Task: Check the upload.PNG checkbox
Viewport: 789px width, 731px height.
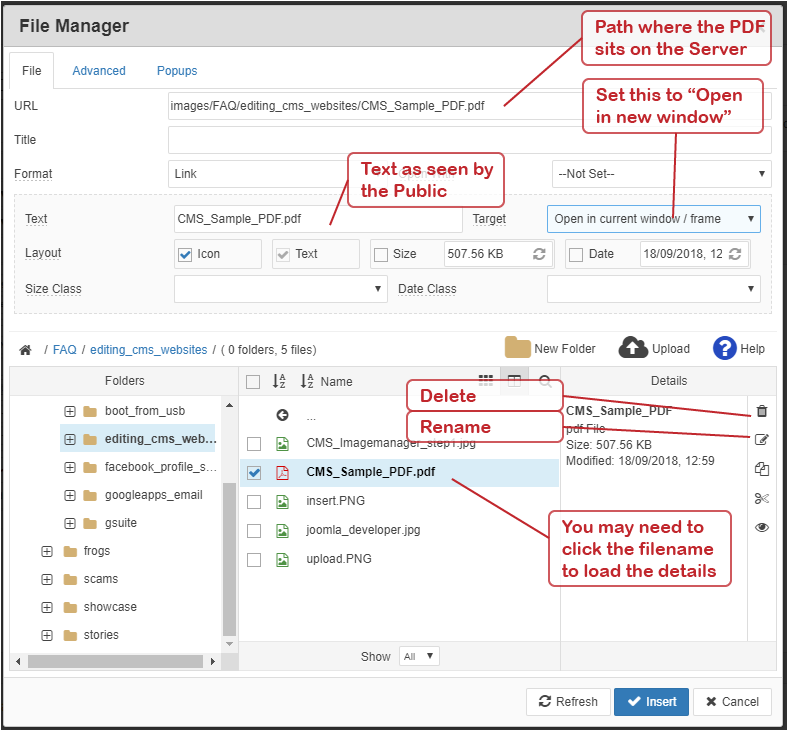Action: 254,560
